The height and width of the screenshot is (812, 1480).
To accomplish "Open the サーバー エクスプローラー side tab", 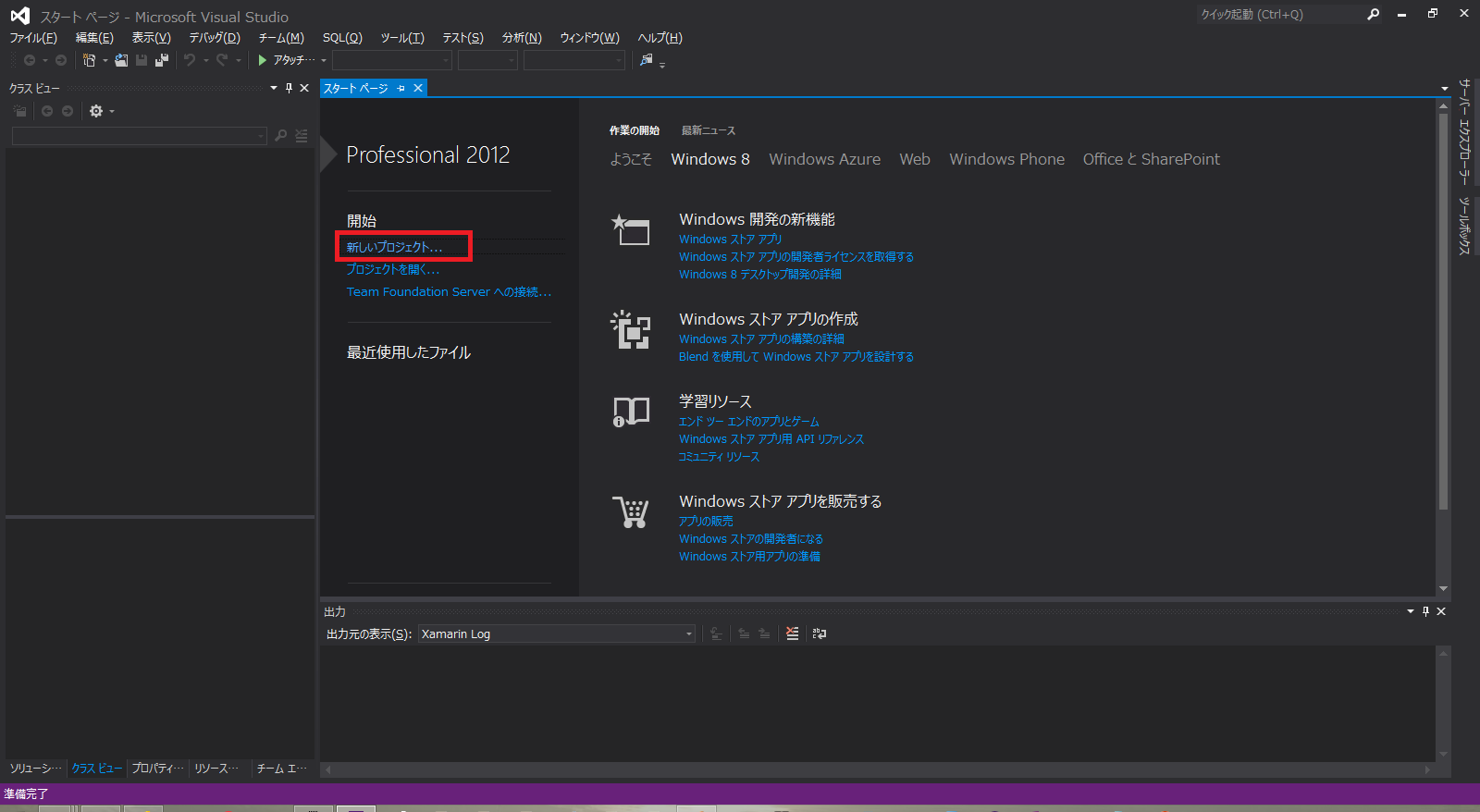I will [1464, 131].
